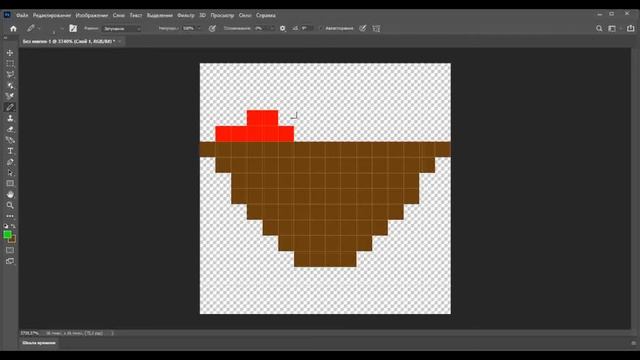This screenshot has width=640, height=360.
Task: Swap foreground and background colors
Action: tap(13, 226)
